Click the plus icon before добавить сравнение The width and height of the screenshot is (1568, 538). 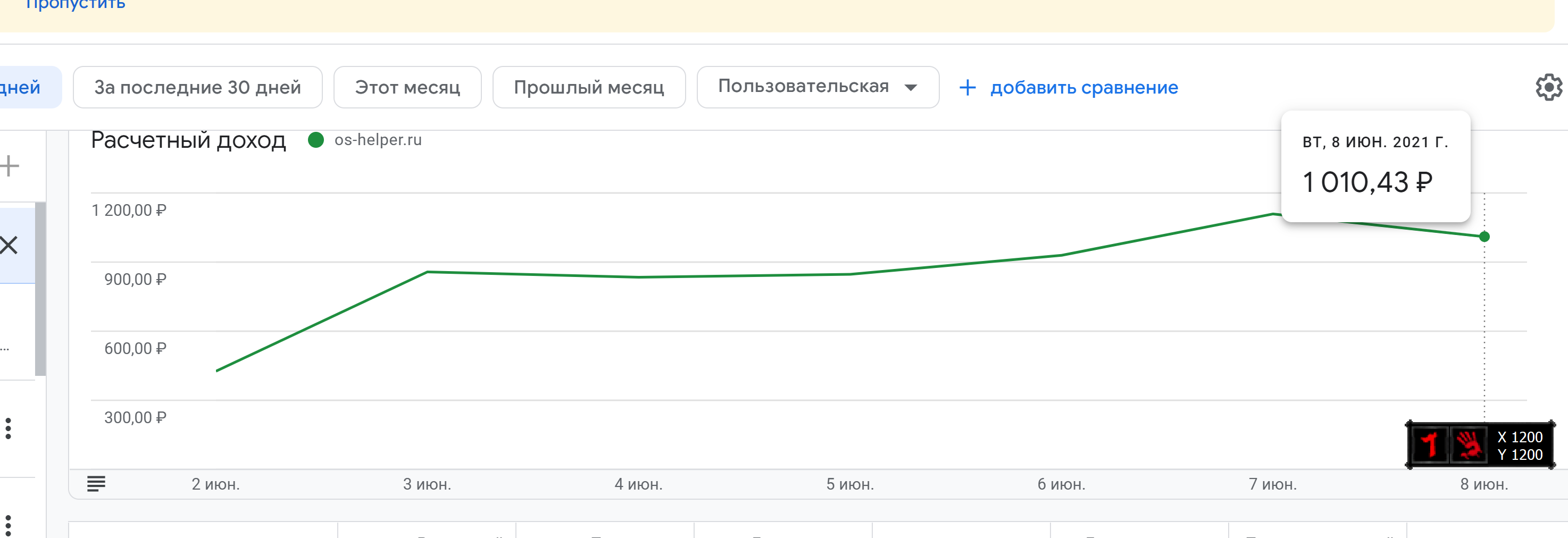pyautogui.click(x=967, y=88)
